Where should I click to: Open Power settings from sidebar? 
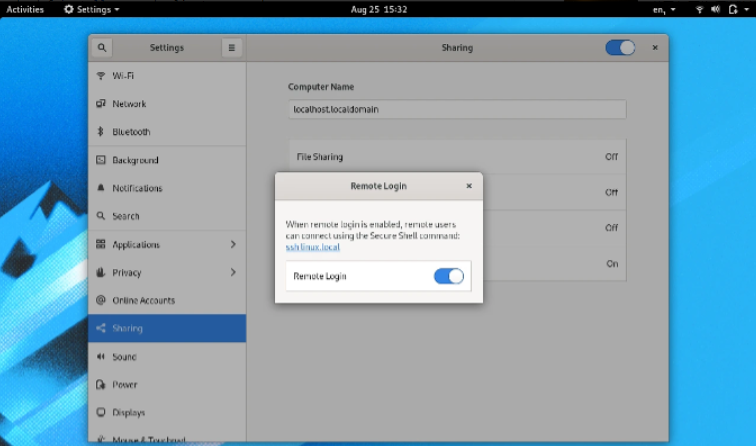click(124, 385)
